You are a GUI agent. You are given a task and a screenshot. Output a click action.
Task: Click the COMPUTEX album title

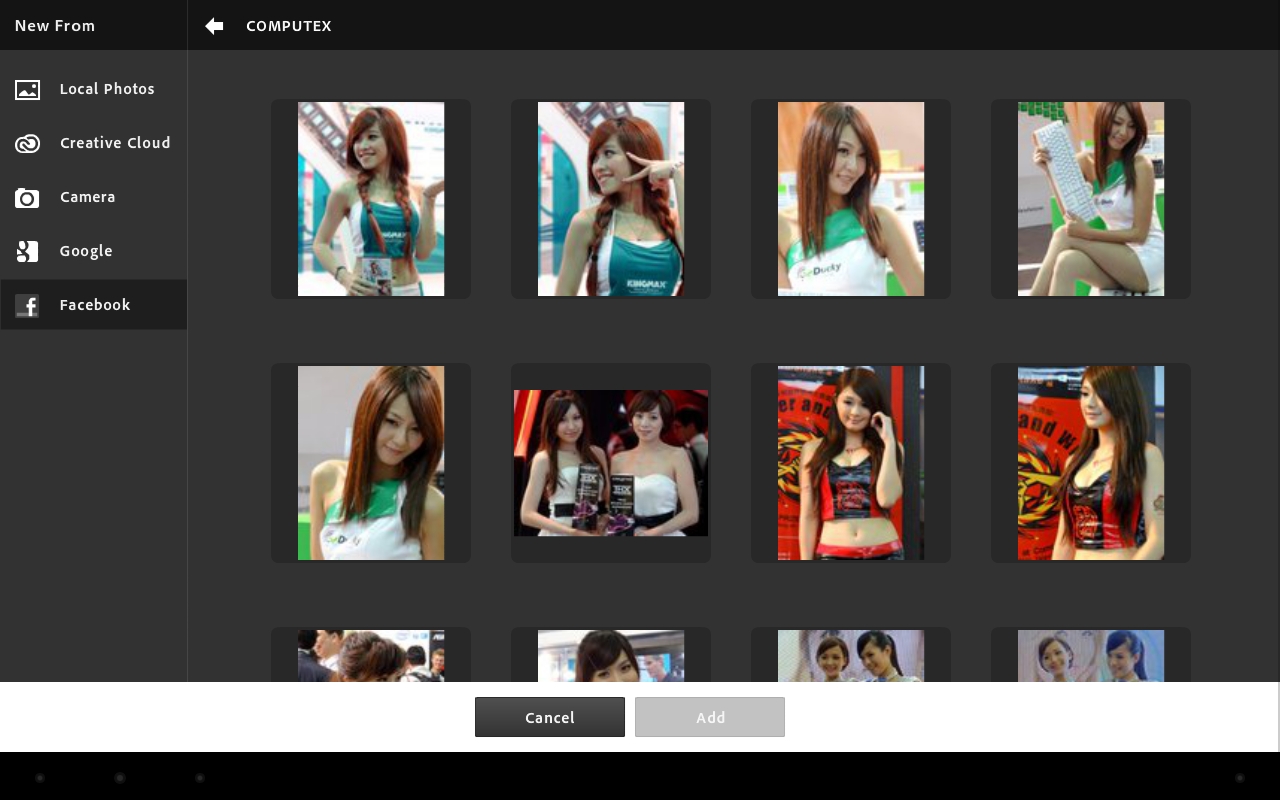click(288, 26)
